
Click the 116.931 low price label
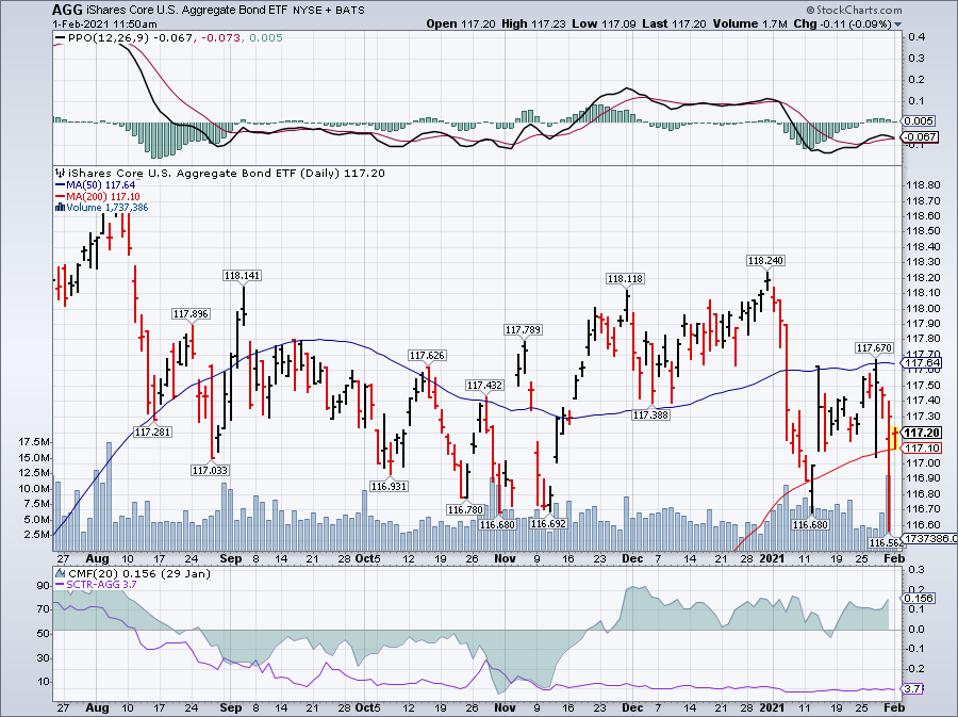tap(389, 486)
